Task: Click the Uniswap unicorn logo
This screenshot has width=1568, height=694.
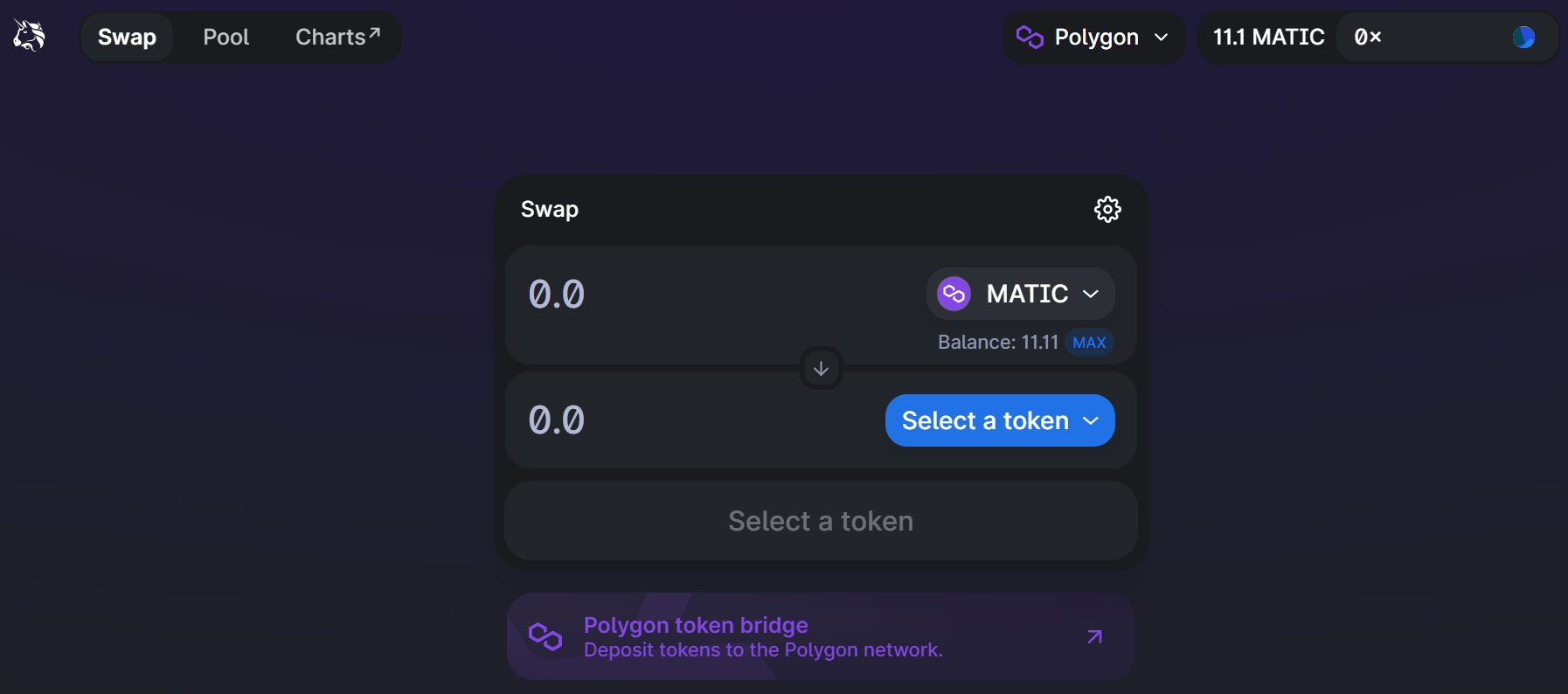Action: (29, 36)
